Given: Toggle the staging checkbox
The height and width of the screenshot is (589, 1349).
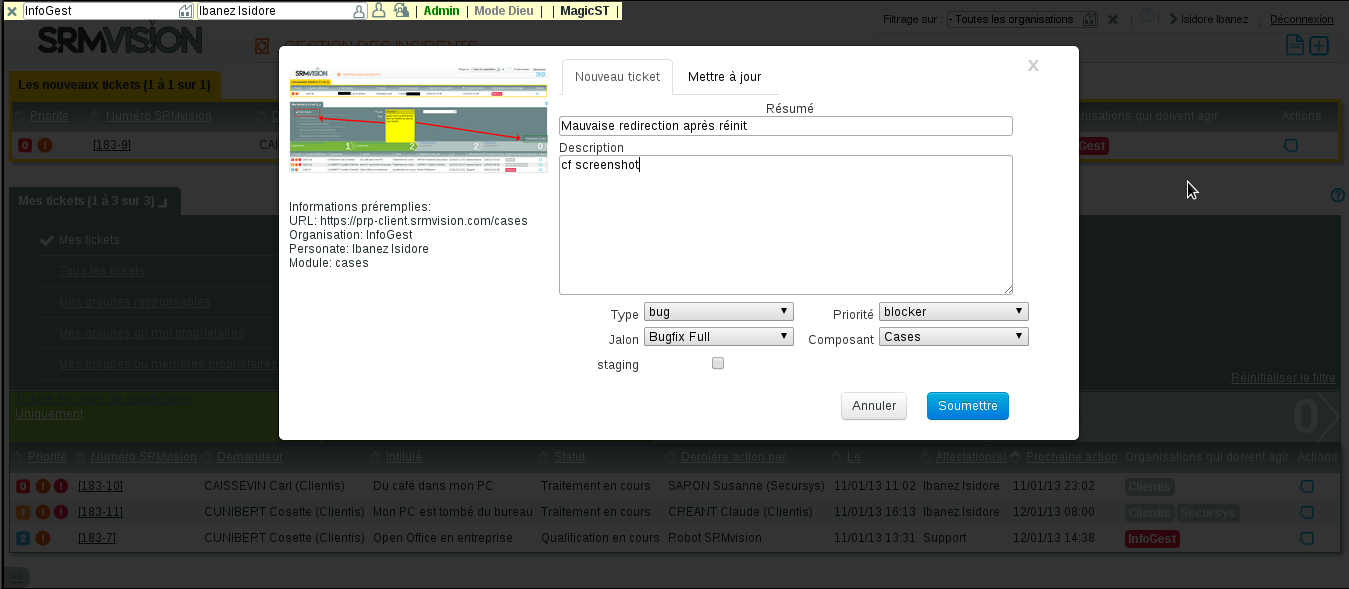Looking at the screenshot, I should 717,364.
